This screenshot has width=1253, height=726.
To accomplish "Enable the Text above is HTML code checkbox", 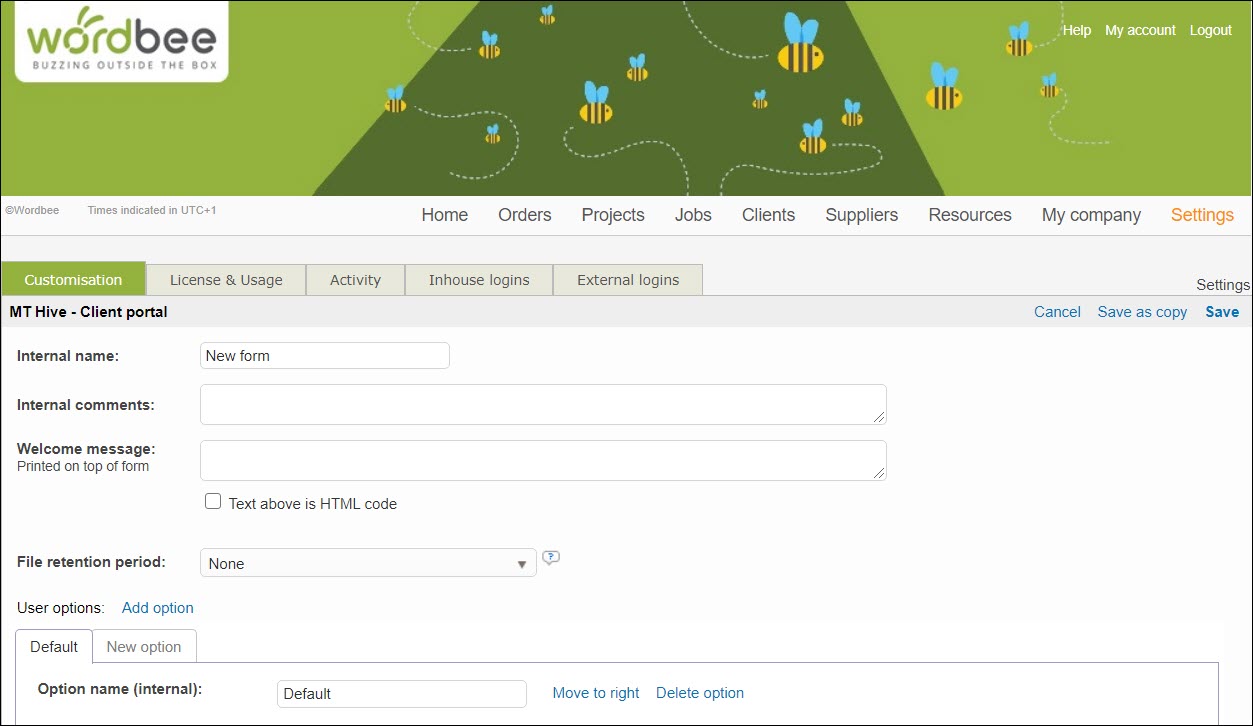I will 213,502.
